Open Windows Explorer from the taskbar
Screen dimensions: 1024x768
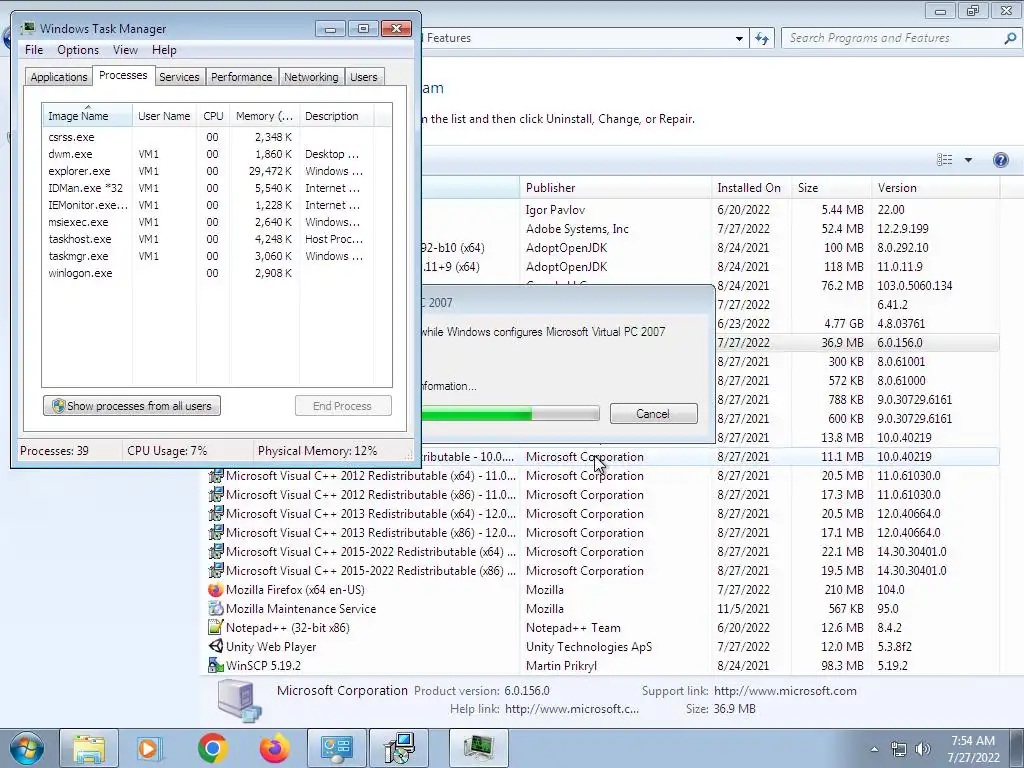pyautogui.click(x=89, y=748)
